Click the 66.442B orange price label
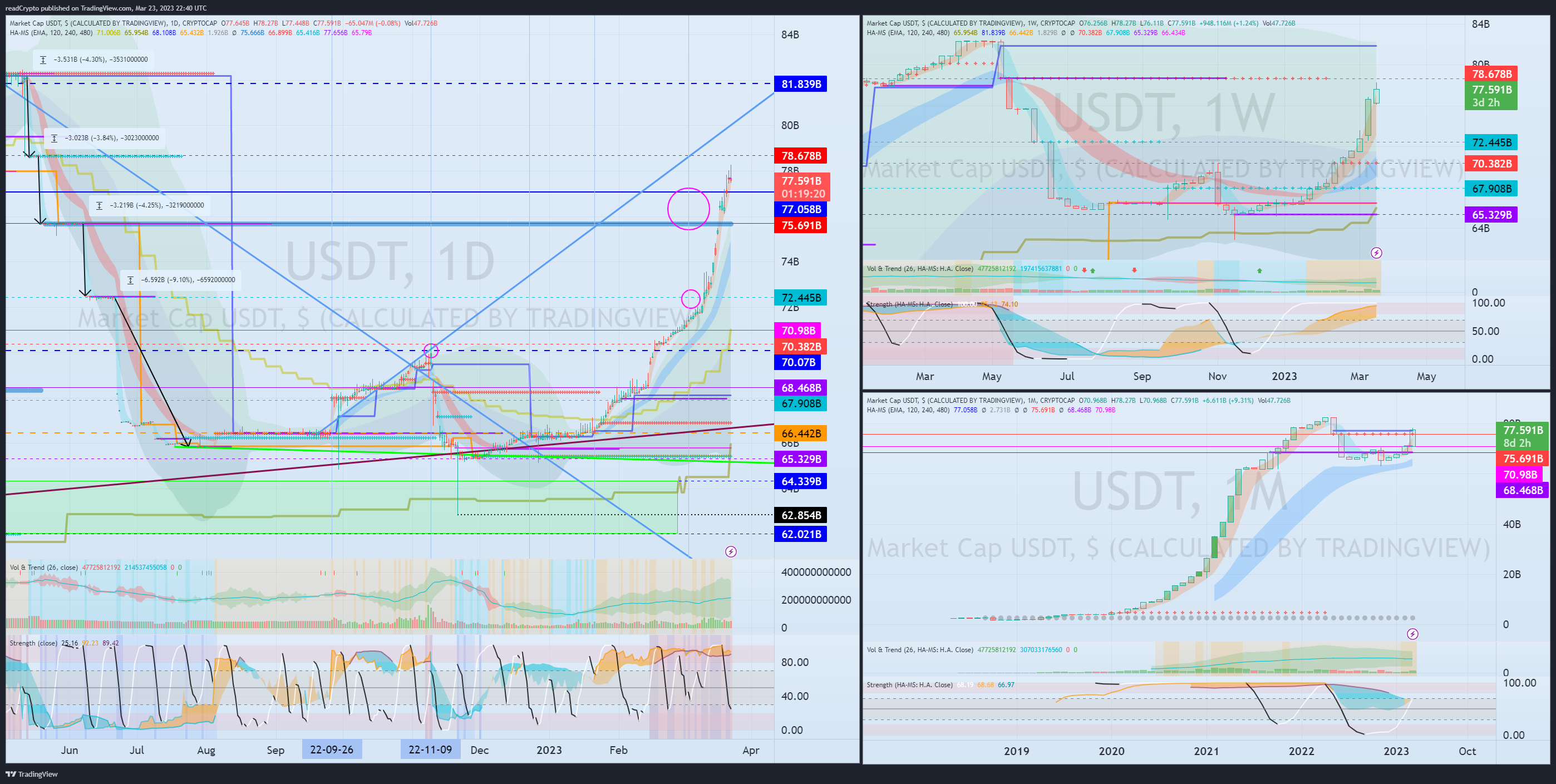Screen dimensions: 1556x784 (x=801, y=433)
